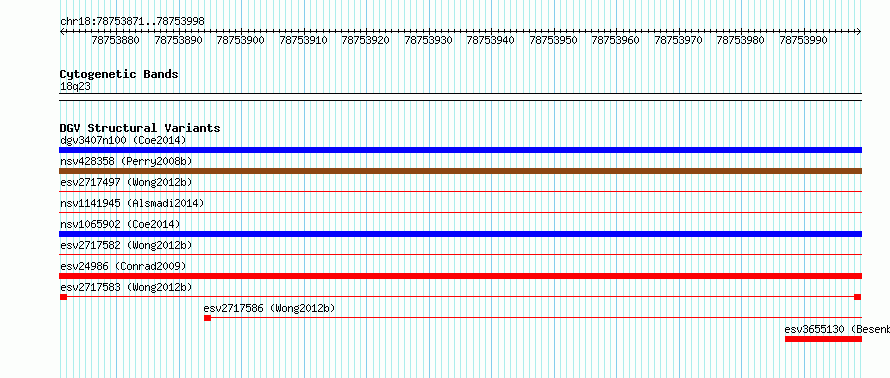Open variant nsv1065902 (Coe2014) label
The image size is (890, 378).
tap(120, 224)
